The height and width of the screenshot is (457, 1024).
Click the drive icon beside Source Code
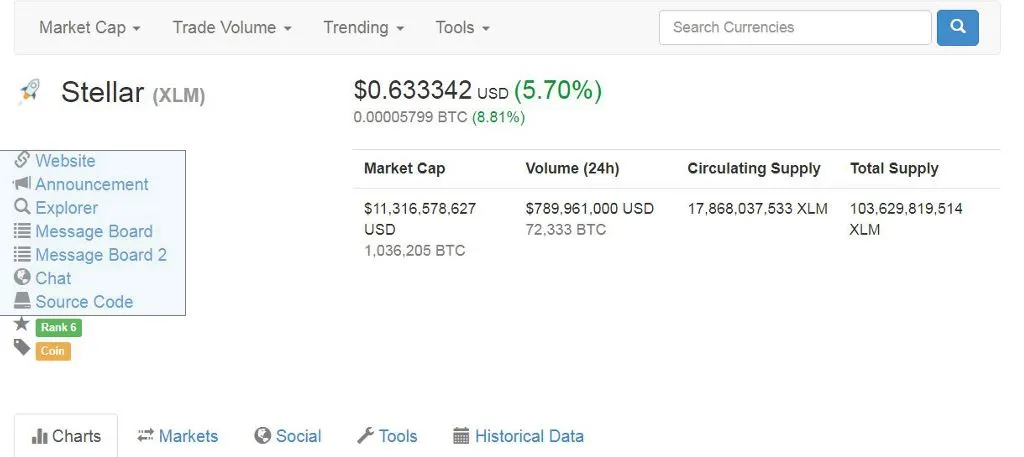pos(22,301)
